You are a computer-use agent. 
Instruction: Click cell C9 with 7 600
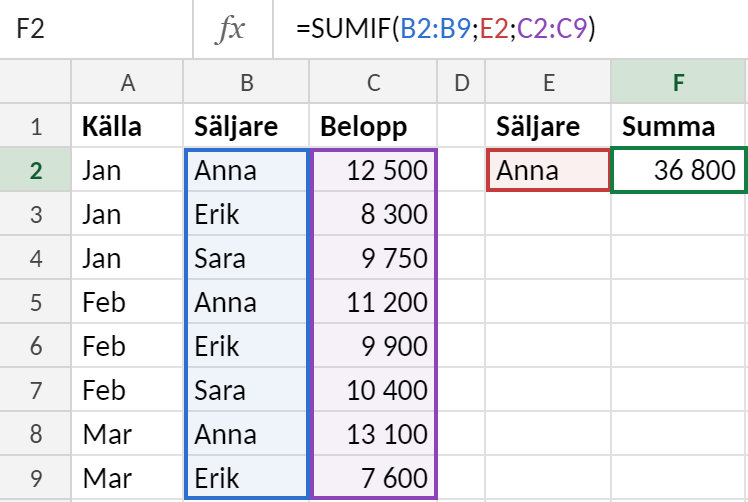[x=373, y=477]
